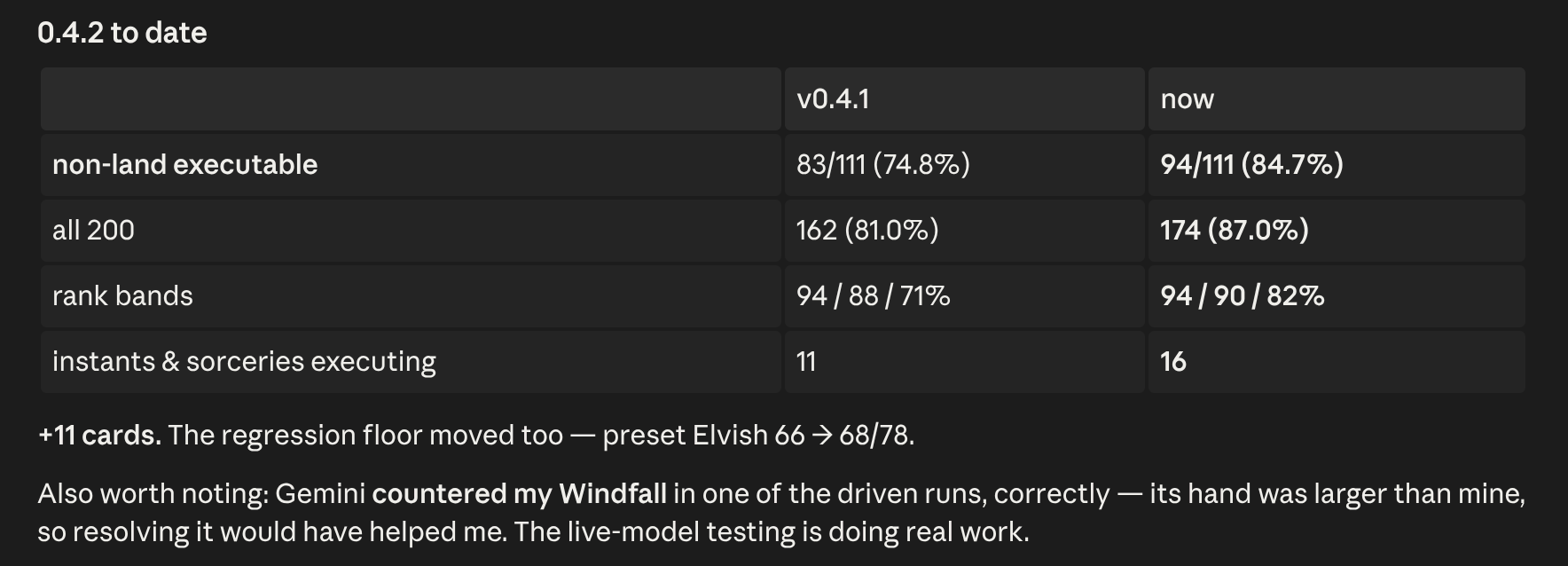This screenshot has width=1568, height=566.
Task: Click the bold 'countered my Windfall' text
Action: click(x=519, y=493)
